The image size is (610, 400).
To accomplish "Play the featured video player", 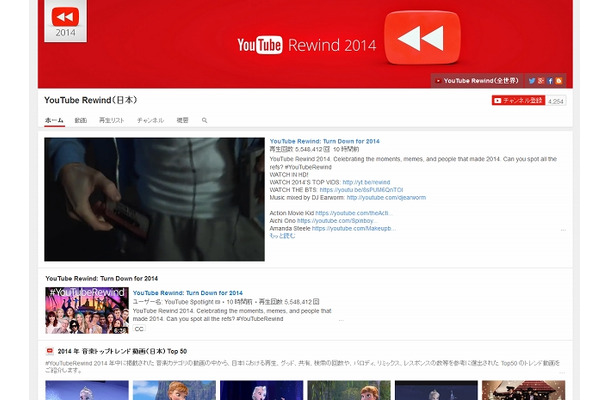I will point(154,199).
